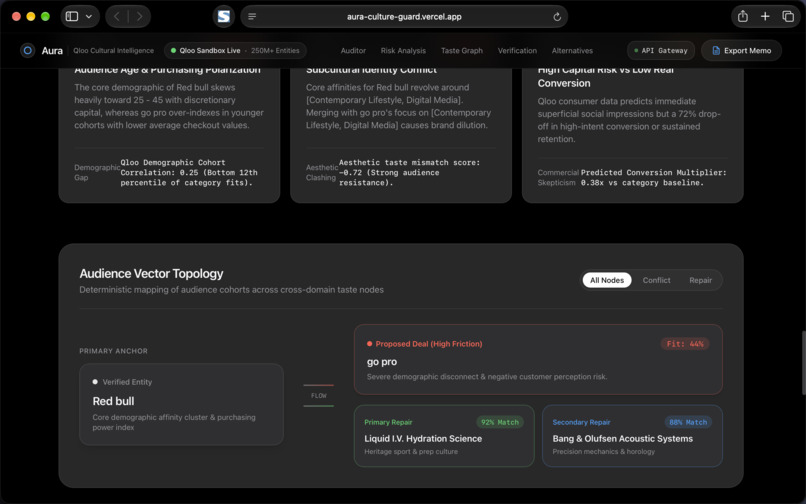Go forward with the browser forward arrow
This screenshot has width=806, height=504.
tap(139, 16)
